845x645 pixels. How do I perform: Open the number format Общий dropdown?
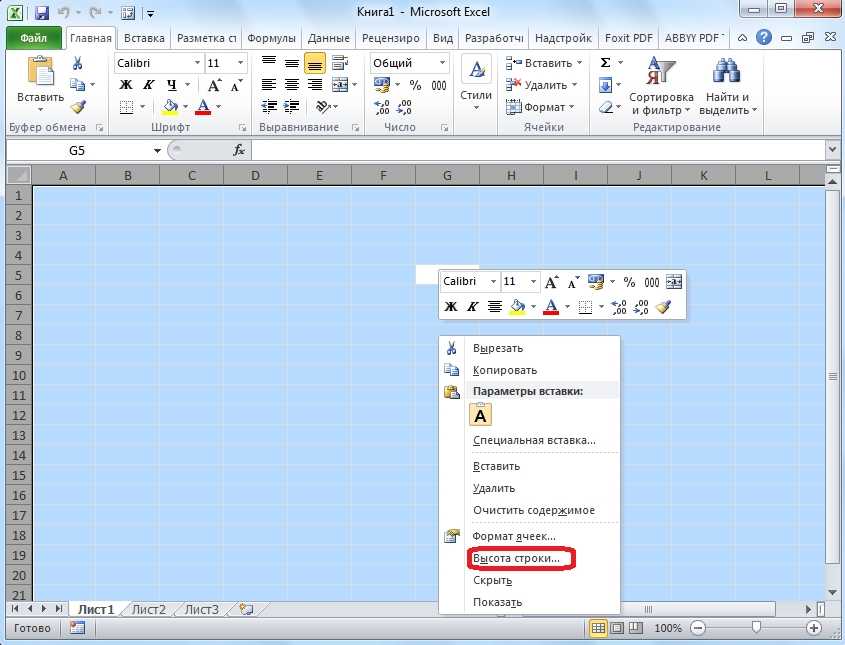(x=441, y=63)
